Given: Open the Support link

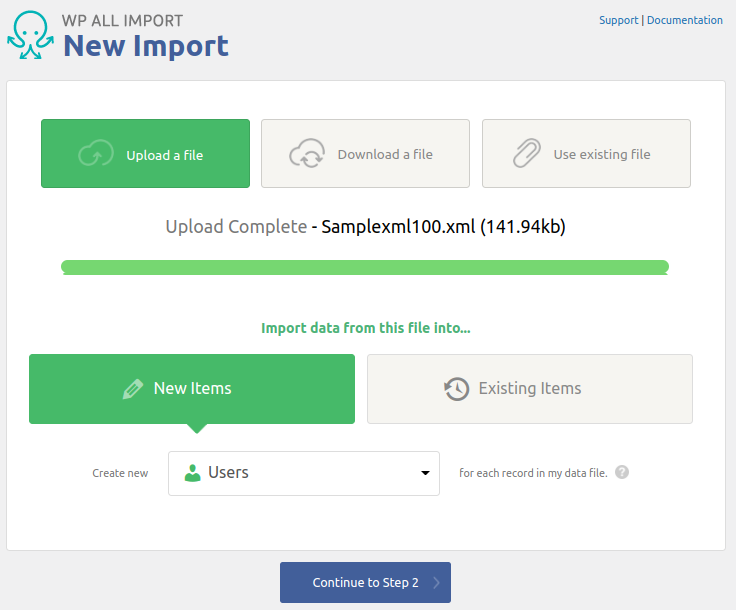Looking at the screenshot, I should [619, 20].
